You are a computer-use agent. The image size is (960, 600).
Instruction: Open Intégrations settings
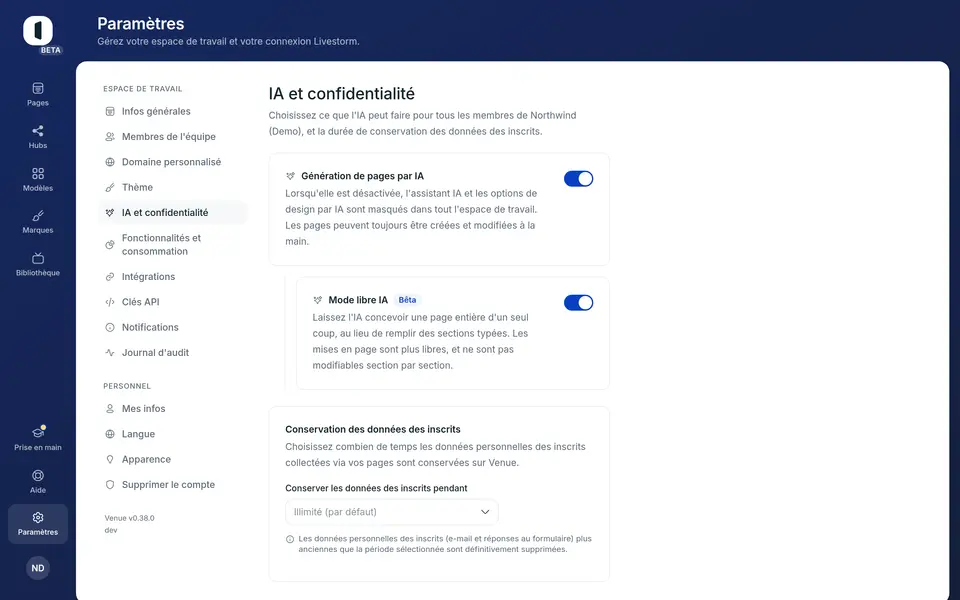[x=173, y=277]
